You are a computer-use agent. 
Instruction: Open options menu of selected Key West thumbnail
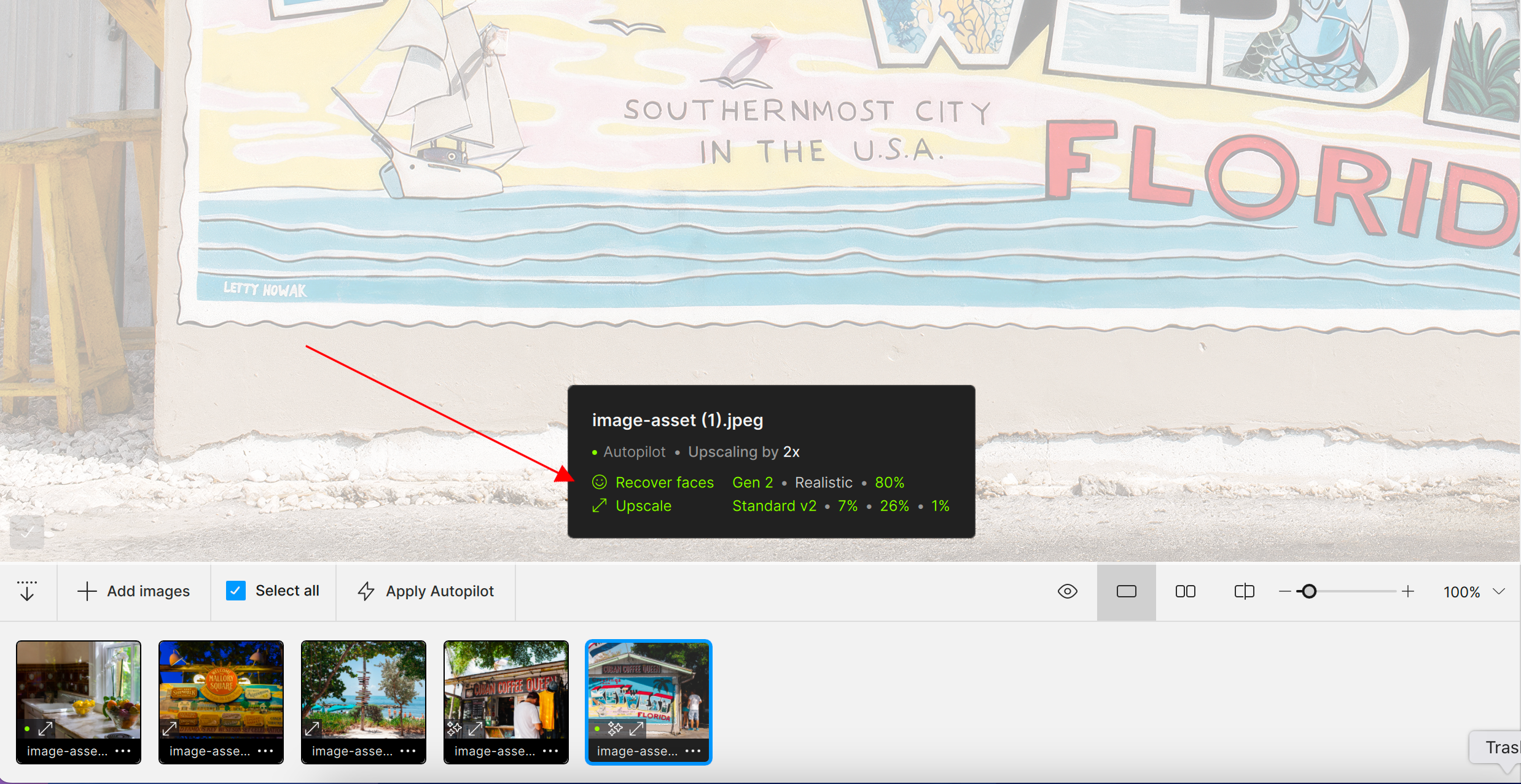point(693,751)
